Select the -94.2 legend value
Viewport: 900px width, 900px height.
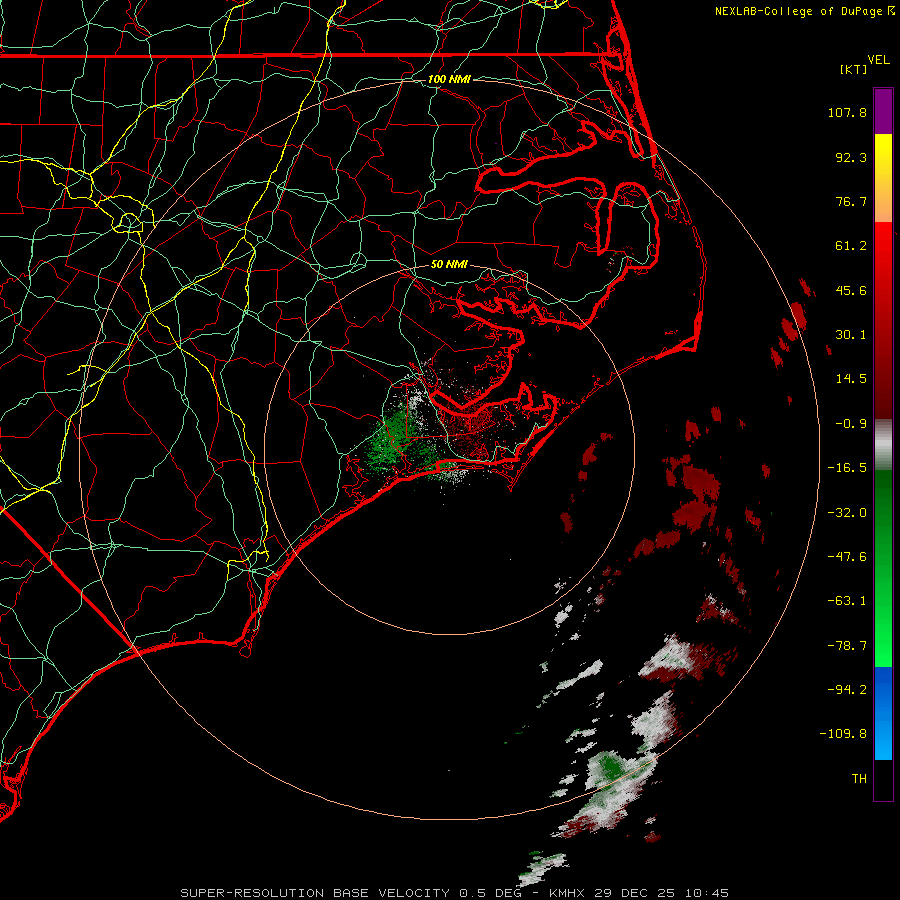pyautogui.click(x=847, y=690)
